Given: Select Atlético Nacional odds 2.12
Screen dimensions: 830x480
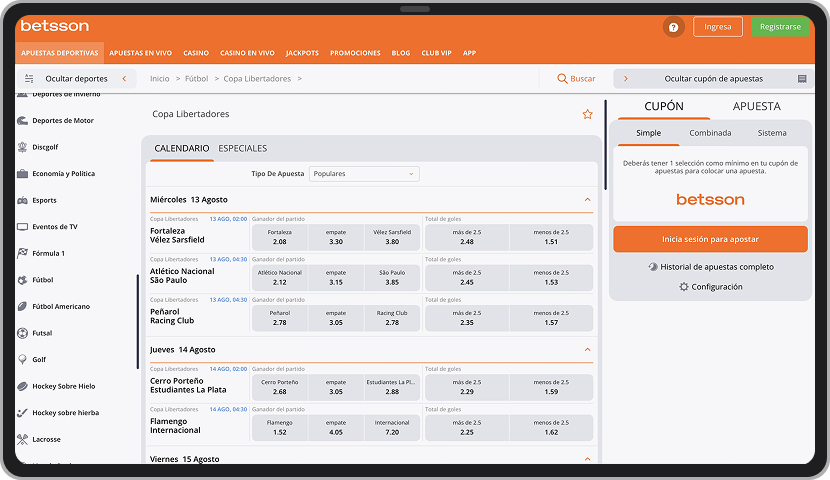Looking at the screenshot, I should (x=279, y=278).
